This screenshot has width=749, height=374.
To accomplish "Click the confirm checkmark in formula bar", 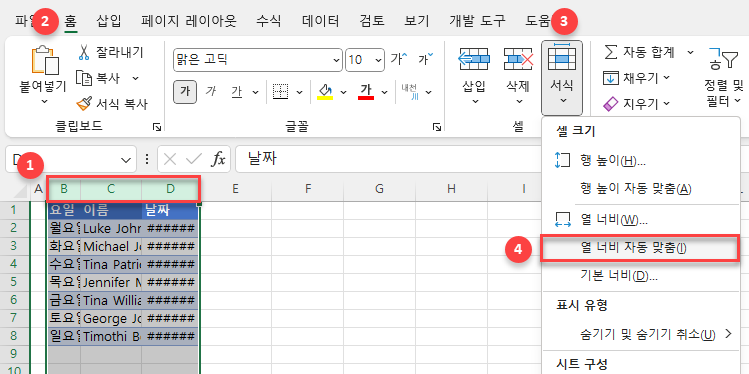I will 194,159.
